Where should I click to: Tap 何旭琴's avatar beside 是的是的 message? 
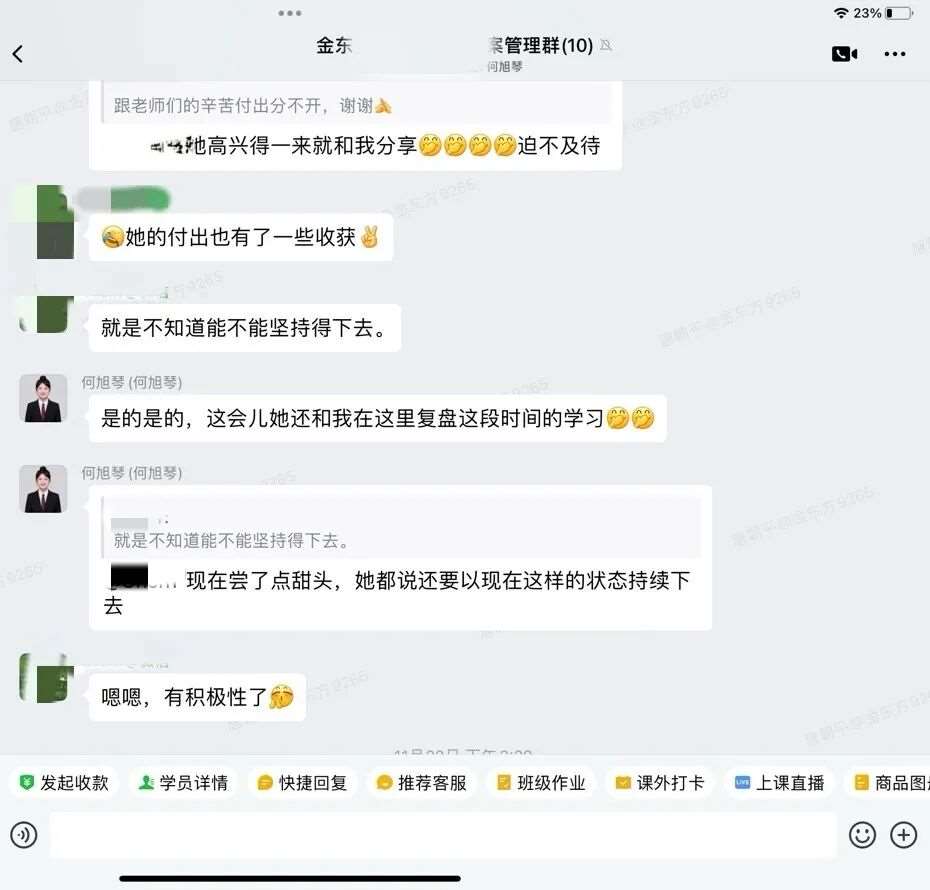pos(43,398)
